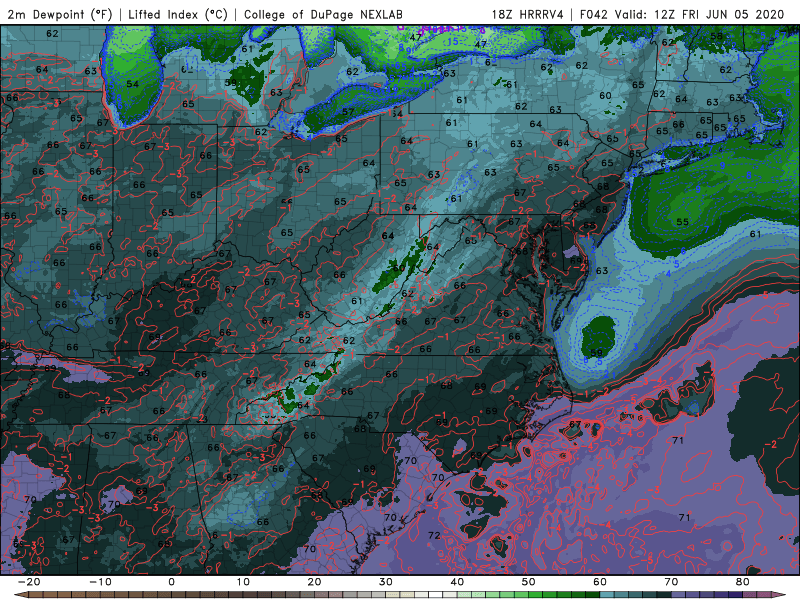800x600 pixels.
Task: Click the 72 dewpoint value off Carolina coast
Action: (x=434, y=535)
